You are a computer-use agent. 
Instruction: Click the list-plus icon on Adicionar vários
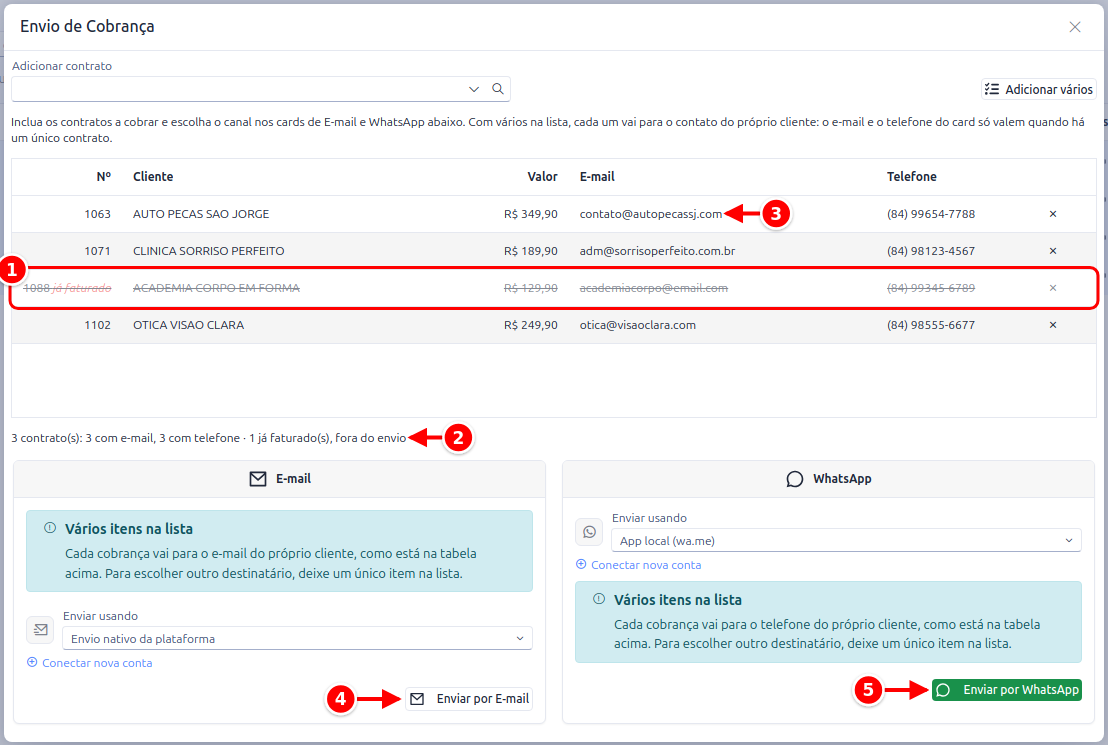pyautogui.click(x=992, y=89)
